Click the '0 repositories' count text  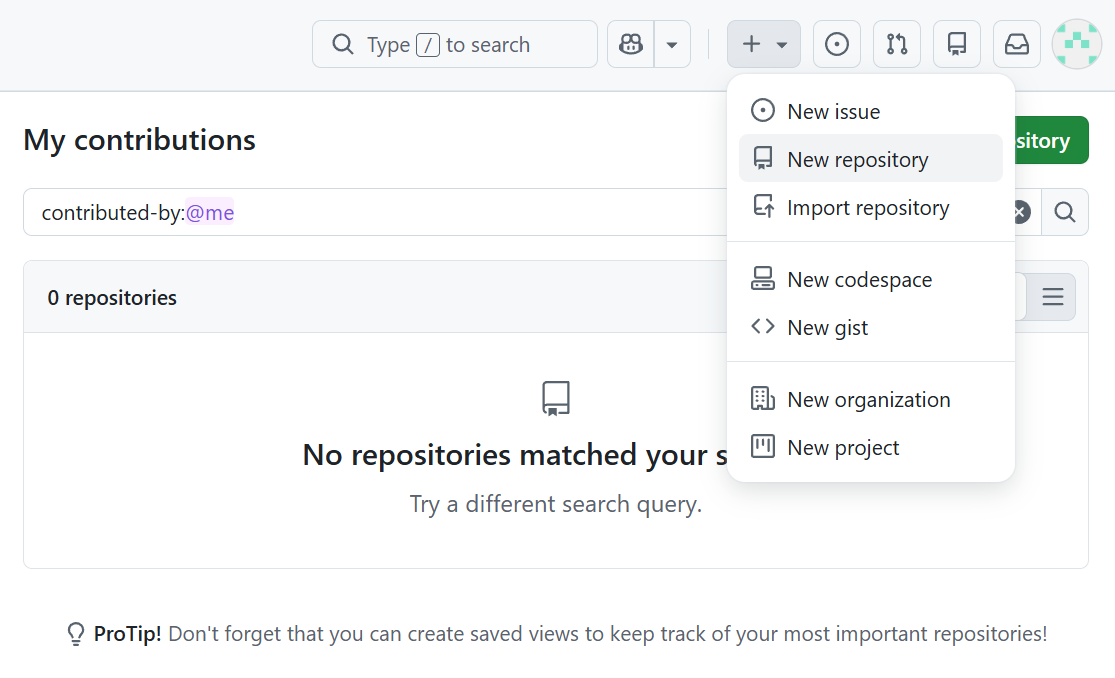[112, 297]
